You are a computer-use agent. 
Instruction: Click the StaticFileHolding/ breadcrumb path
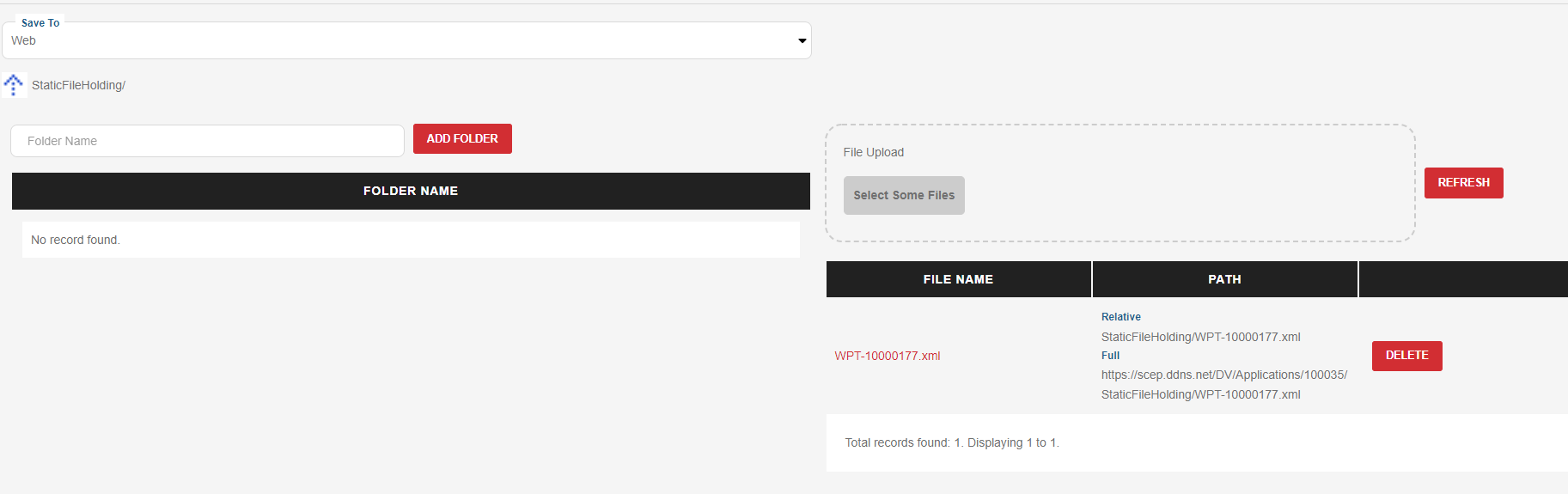click(x=78, y=85)
